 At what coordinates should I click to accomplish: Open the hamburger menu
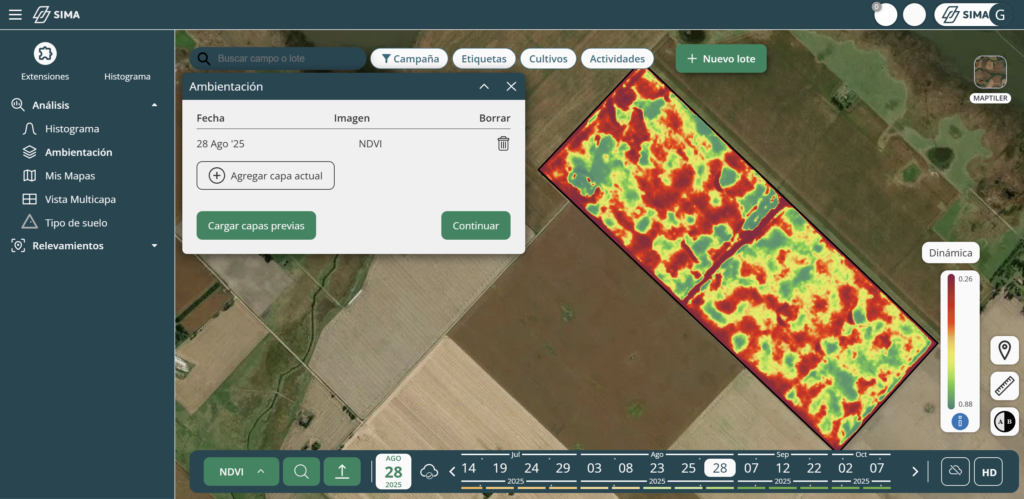coord(14,14)
